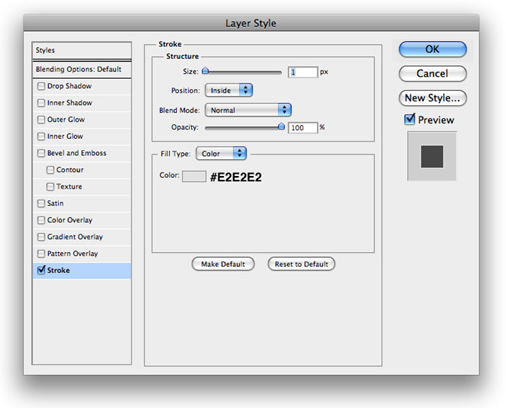Tick the Inner Shadow checkbox

41,103
